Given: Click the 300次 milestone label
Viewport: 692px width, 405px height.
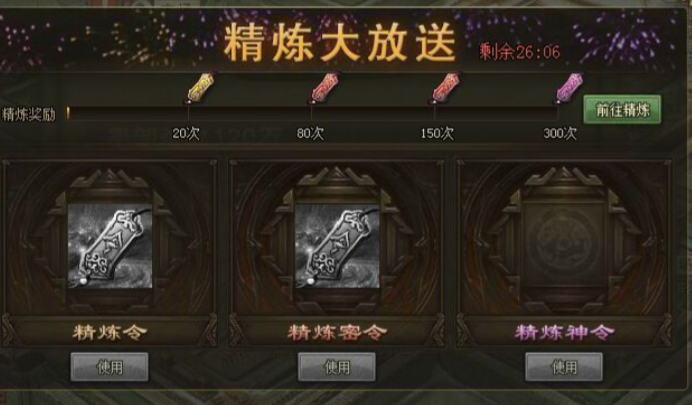Looking at the screenshot, I should click(560, 133).
